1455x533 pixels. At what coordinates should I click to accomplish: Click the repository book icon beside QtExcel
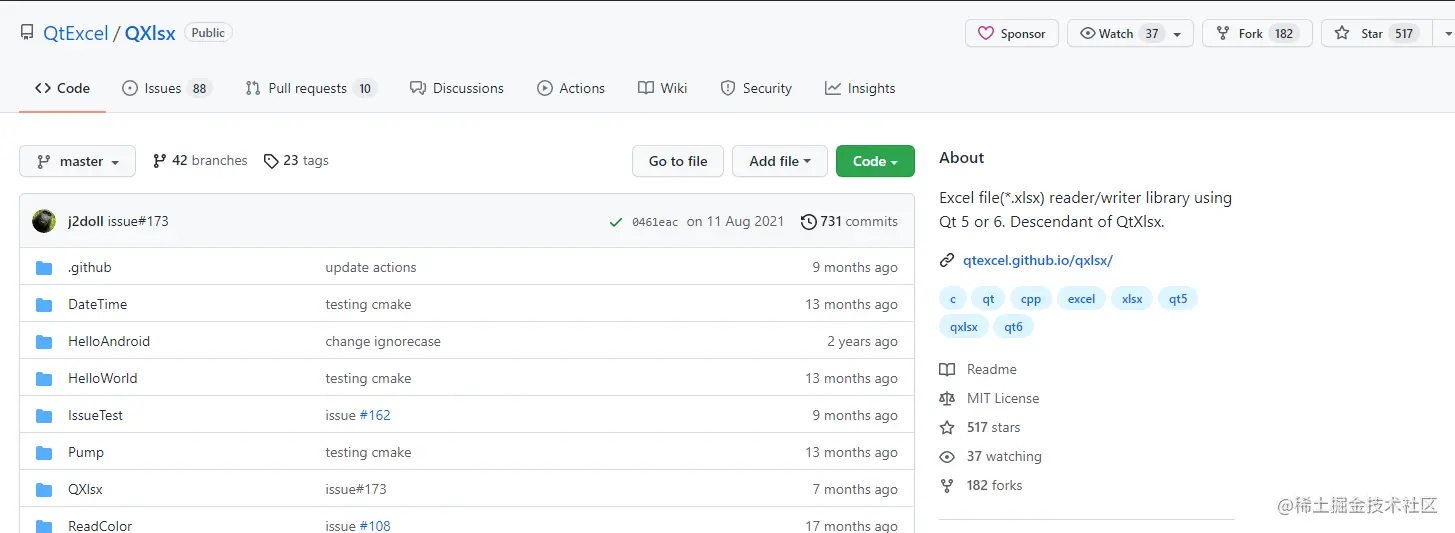pyautogui.click(x=27, y=33)
